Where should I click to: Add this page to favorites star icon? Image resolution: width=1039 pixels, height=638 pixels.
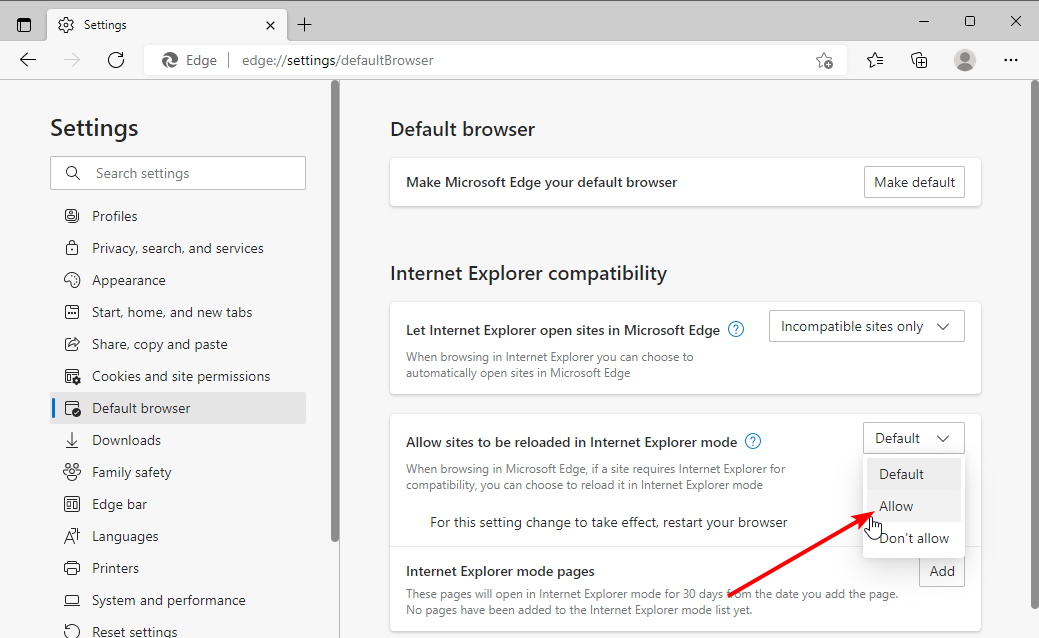point(824,60)
